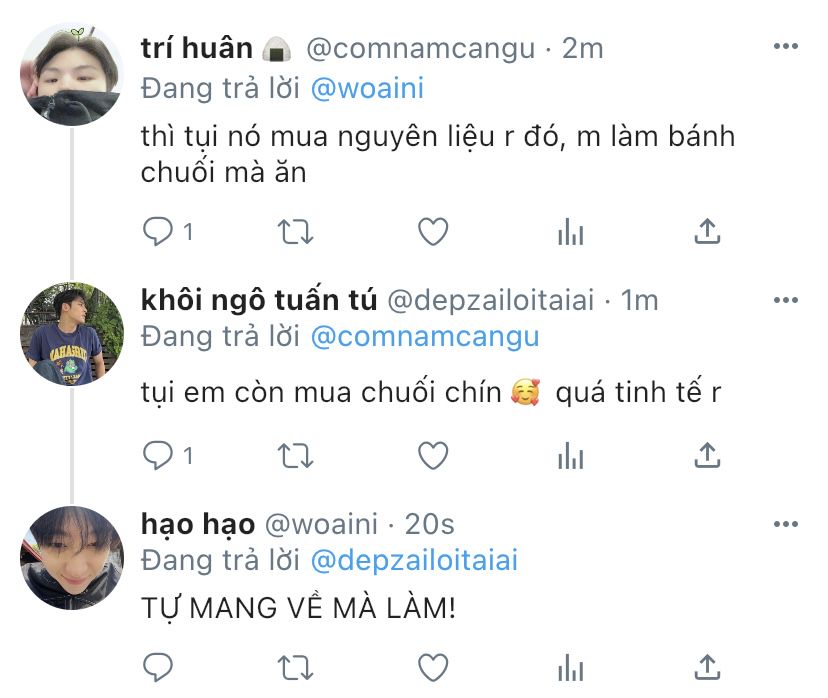
Task: View analytics for trí huân's tweet
Action: [x=570, y=232]
